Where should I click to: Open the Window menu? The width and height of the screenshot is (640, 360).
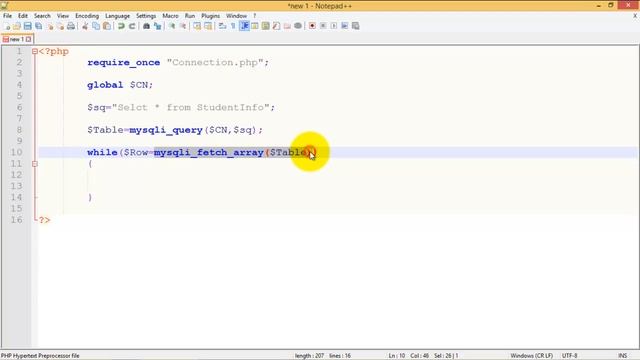point(236,16)
